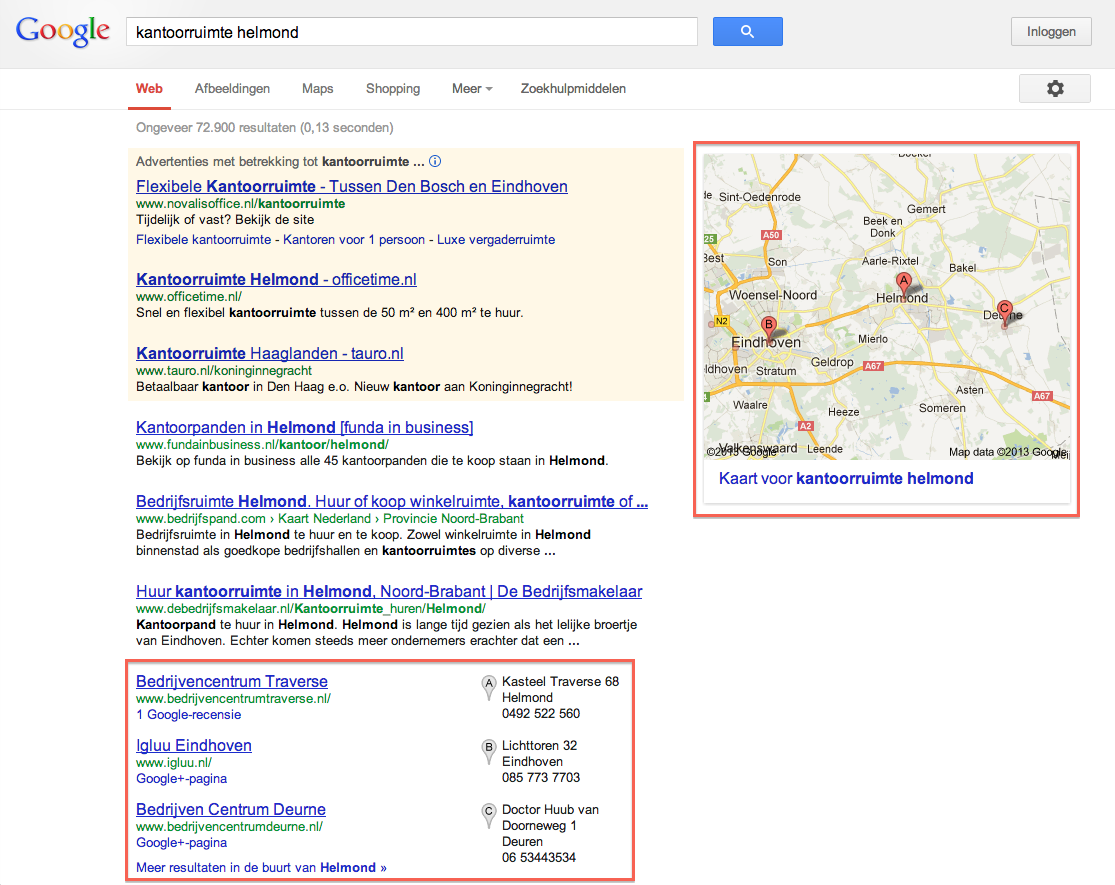Open the 1 Google-recensie link
This screenshot has width=1115, height=885.
point(188,714)
